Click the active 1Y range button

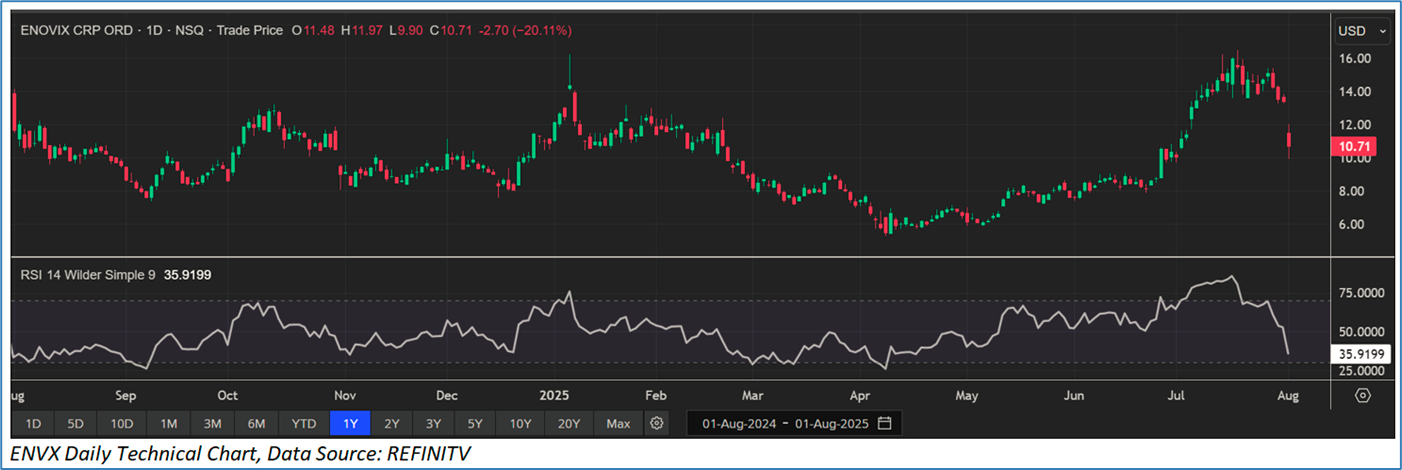351,424
